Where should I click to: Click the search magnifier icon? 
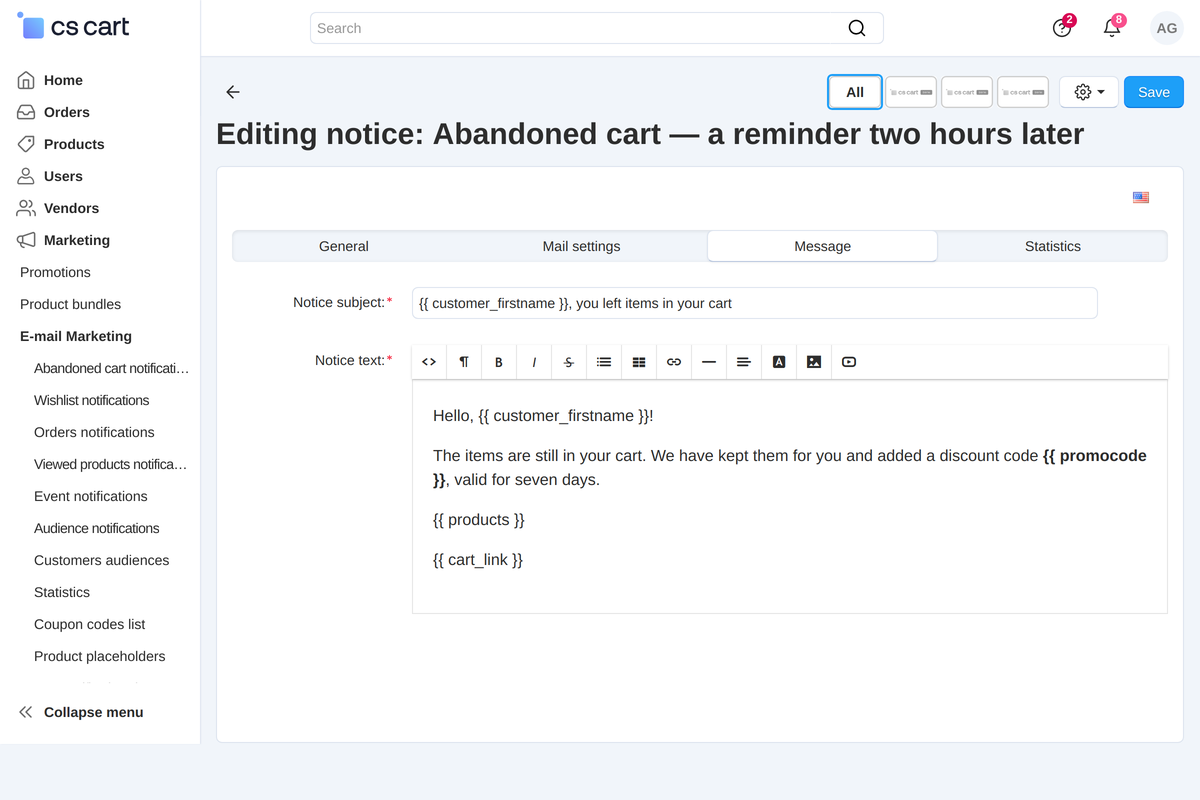click(857, 28)
